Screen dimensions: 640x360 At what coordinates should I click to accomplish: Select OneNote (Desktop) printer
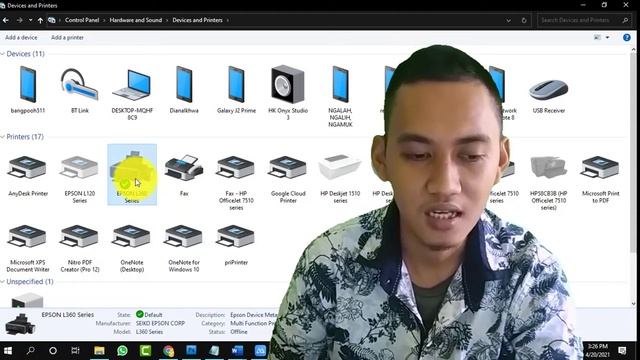tap(132, 248)
